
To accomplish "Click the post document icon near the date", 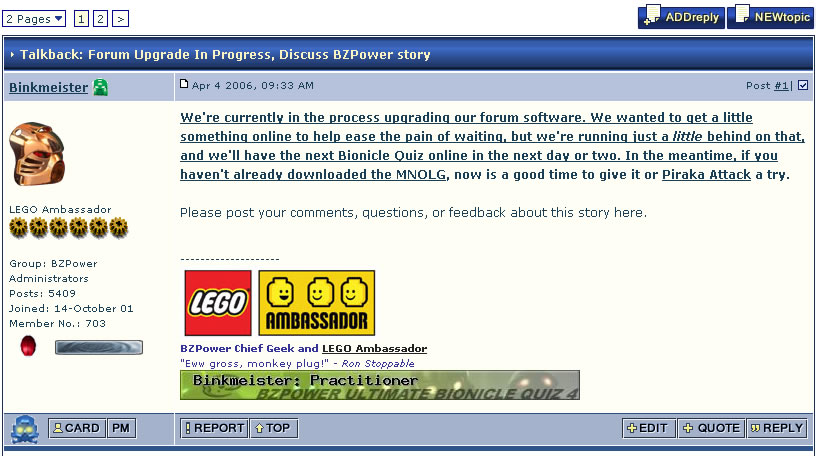I will click(184, 84).
